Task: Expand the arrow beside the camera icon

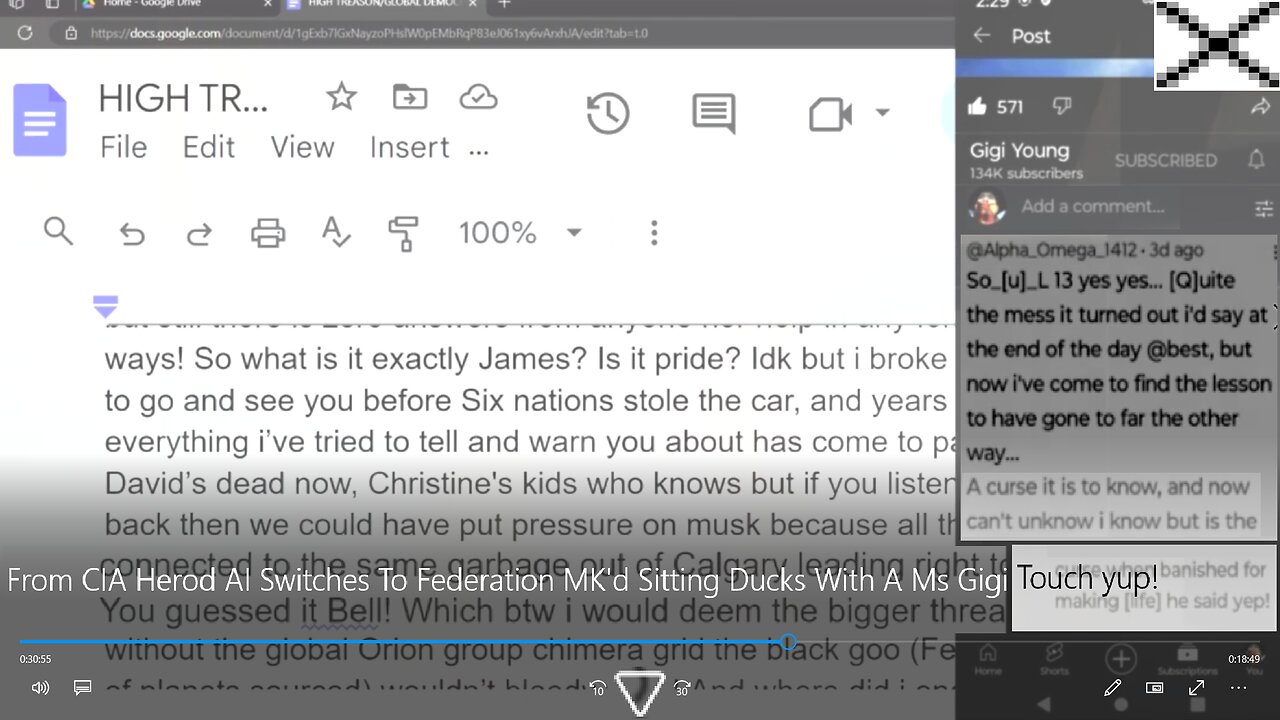Action: [x=882, y=112]
